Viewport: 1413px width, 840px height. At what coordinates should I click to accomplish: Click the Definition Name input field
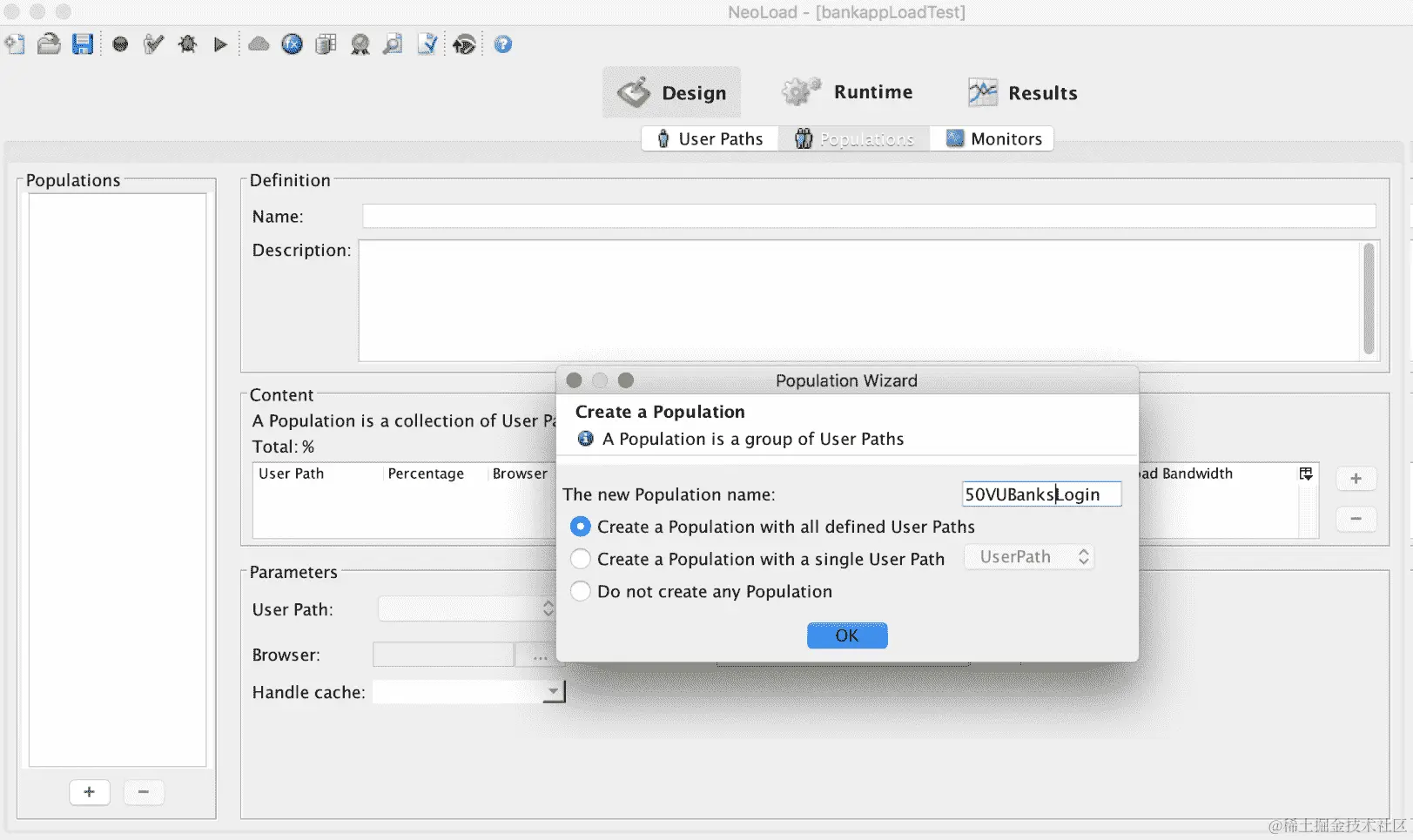click(x=869, y=216)
